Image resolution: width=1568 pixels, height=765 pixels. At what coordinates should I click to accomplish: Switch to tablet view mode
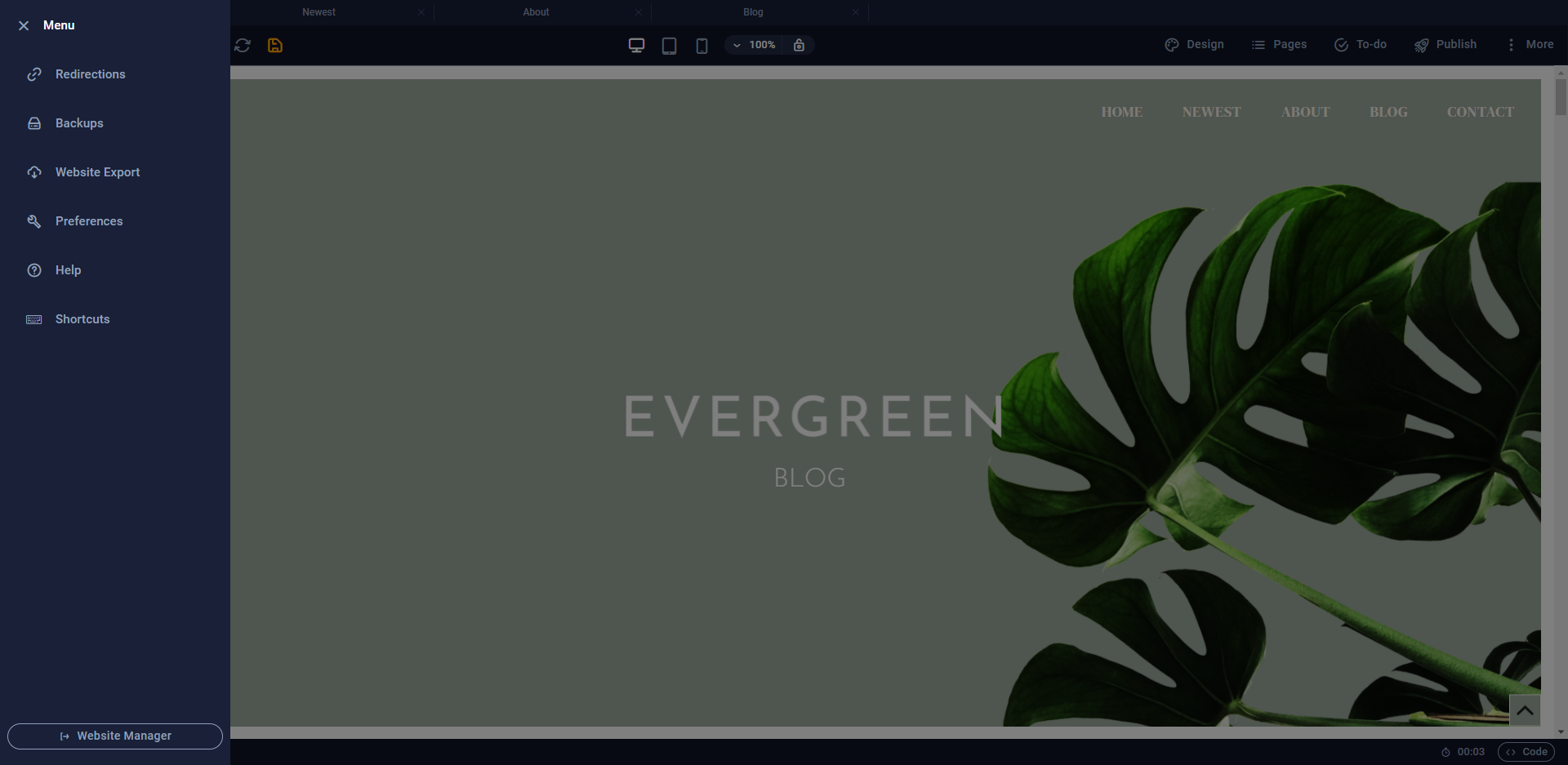click(669, 45)
